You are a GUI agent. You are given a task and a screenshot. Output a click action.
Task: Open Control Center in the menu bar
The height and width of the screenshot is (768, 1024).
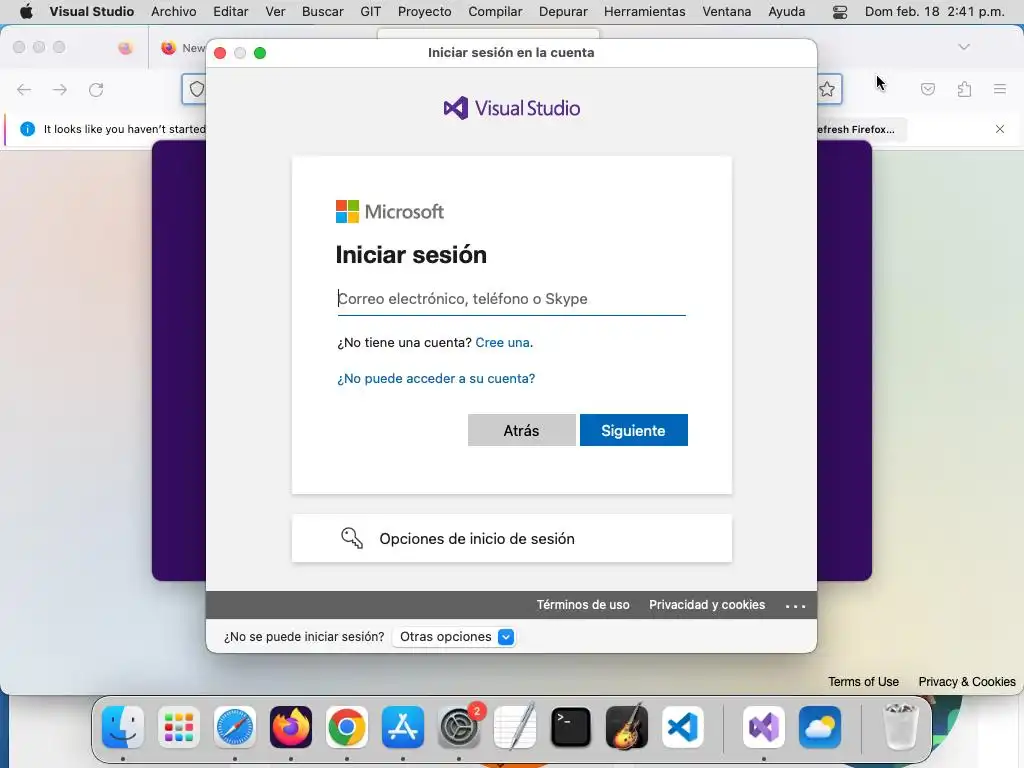(840, 12)
